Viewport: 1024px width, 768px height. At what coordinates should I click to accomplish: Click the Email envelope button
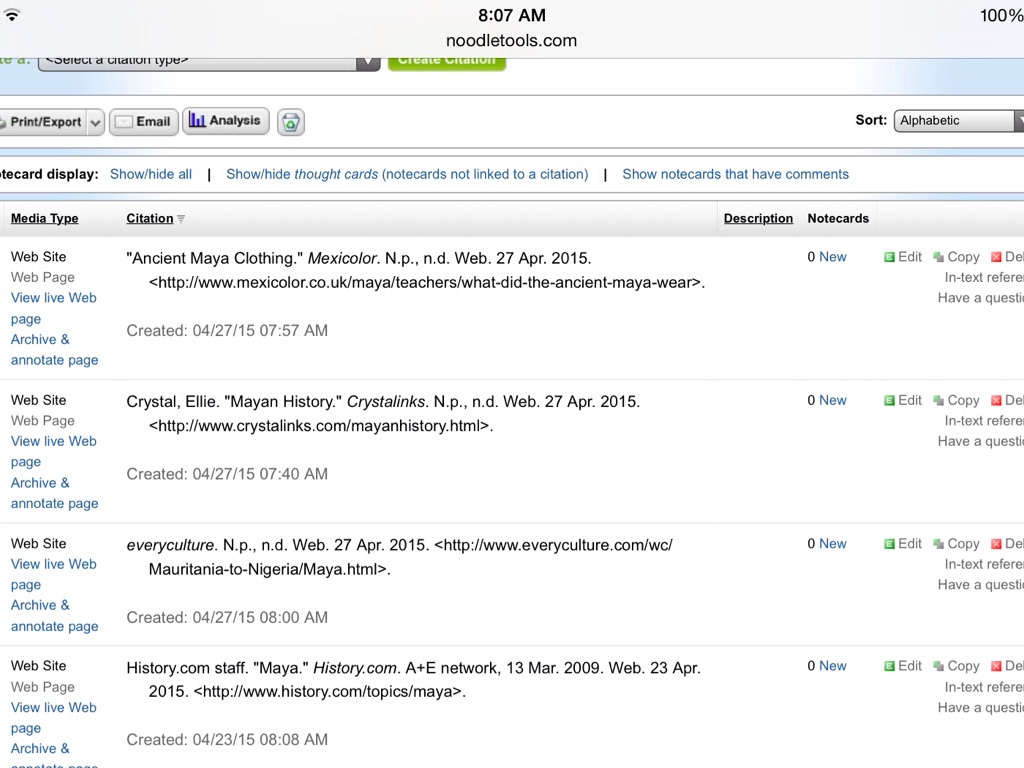143,122
